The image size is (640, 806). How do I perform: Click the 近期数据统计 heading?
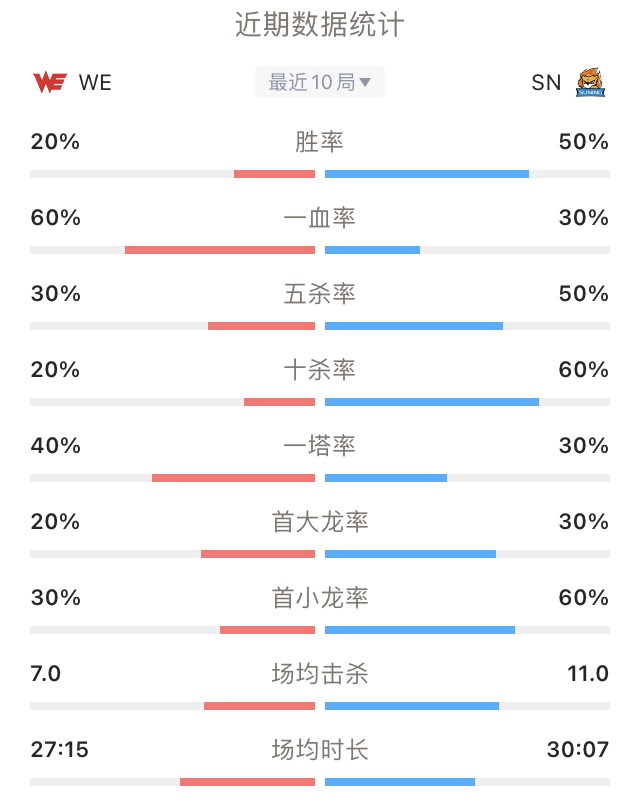[320, 24]
